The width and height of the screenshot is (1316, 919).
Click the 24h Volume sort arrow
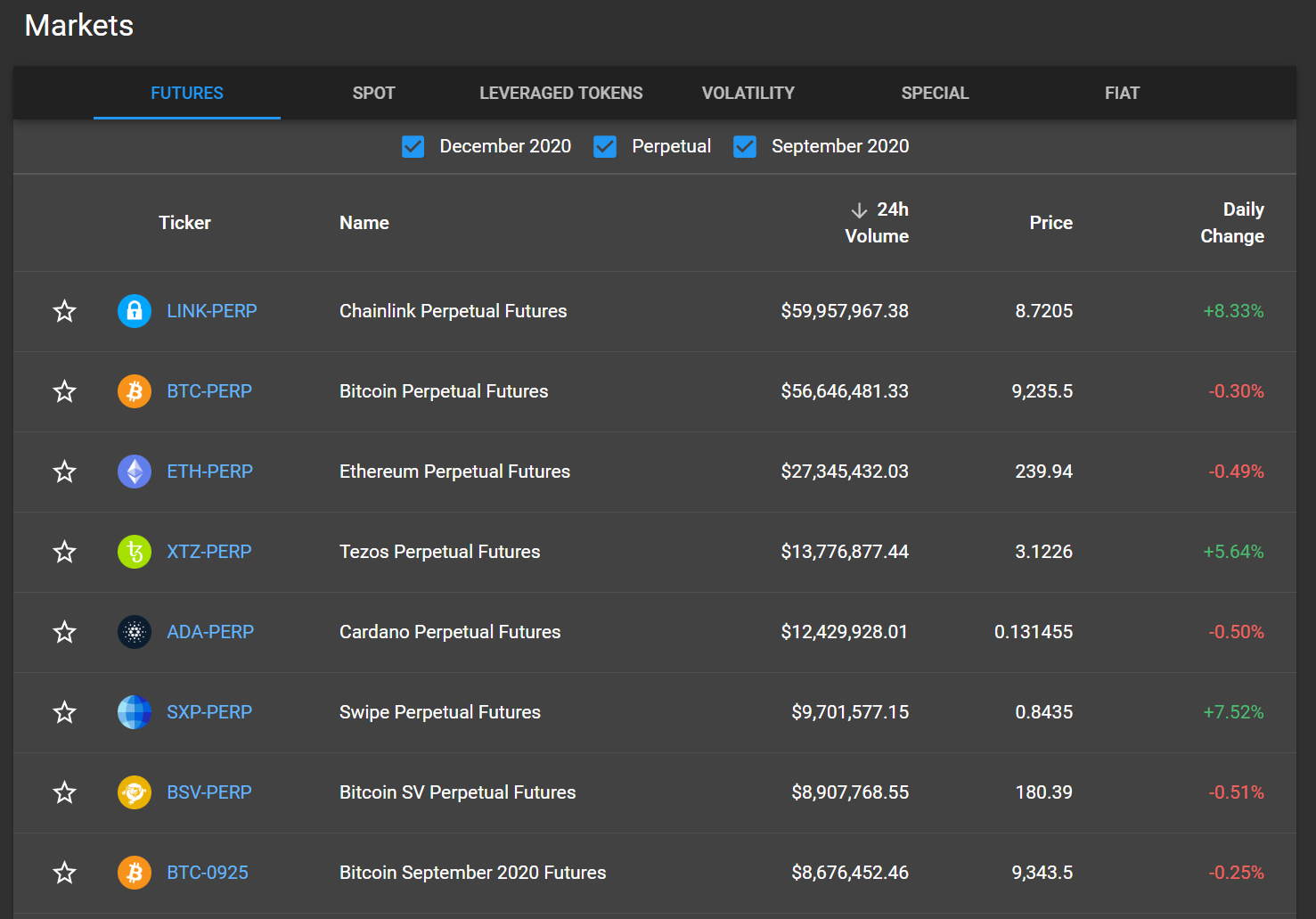pyautogui.click(x=859, y=210)
